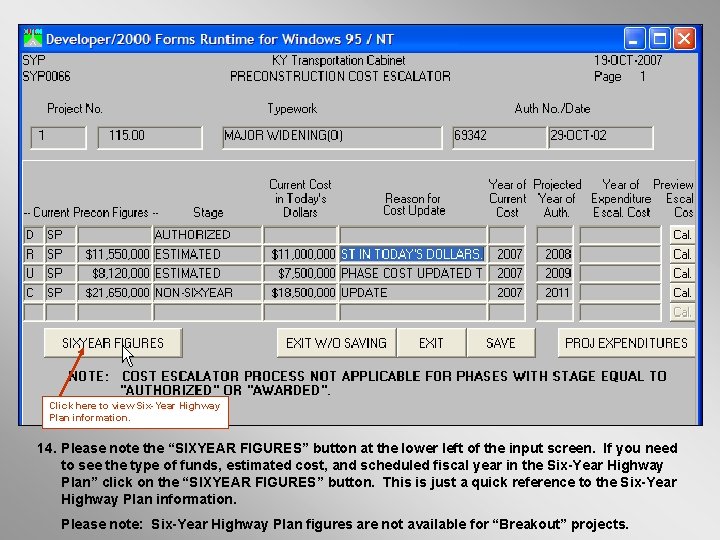Click the SIXYEAR FIGURES button
This screenshot has width=720, height=540.
point(113,343)
